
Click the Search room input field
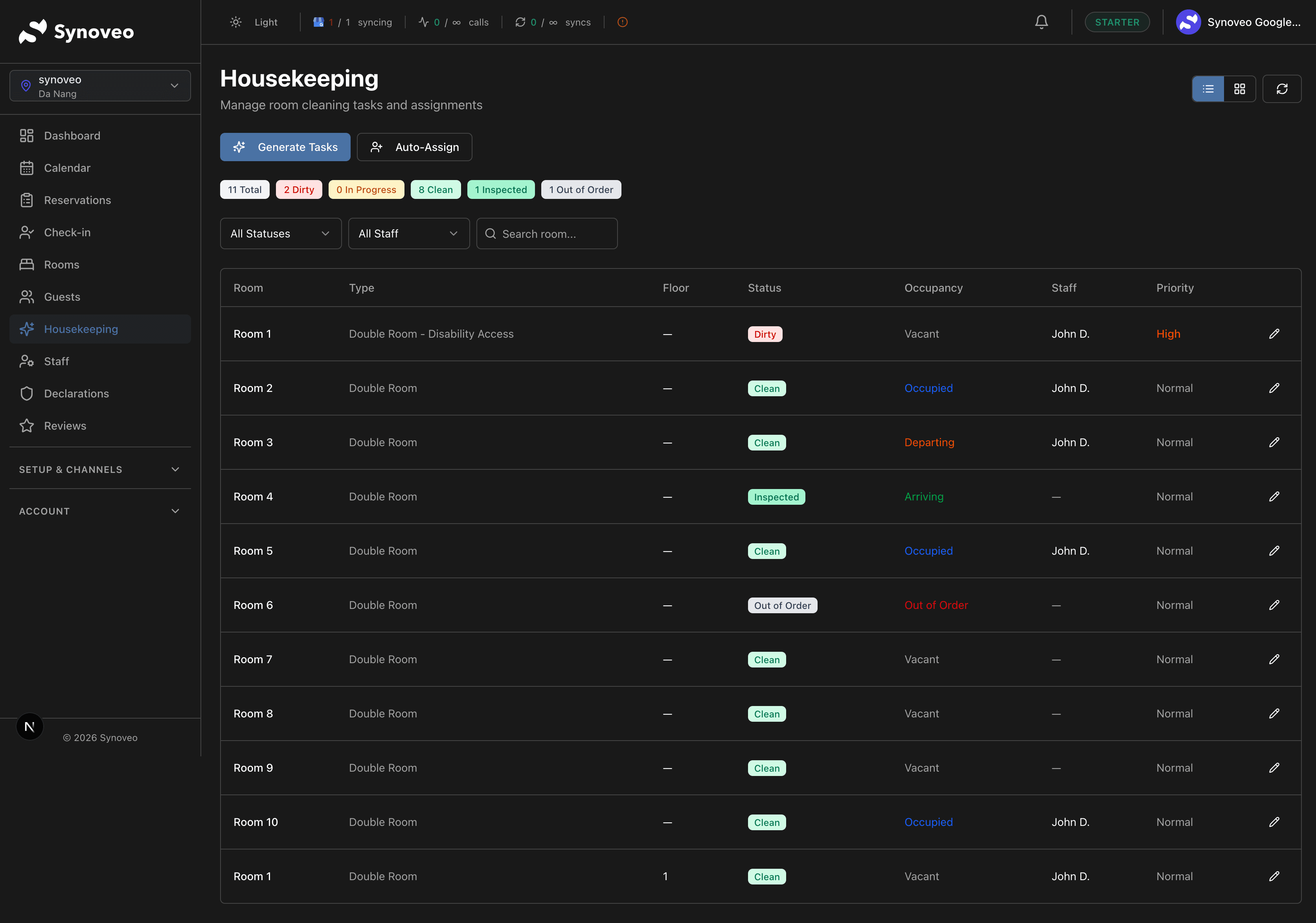click(547, 234)
